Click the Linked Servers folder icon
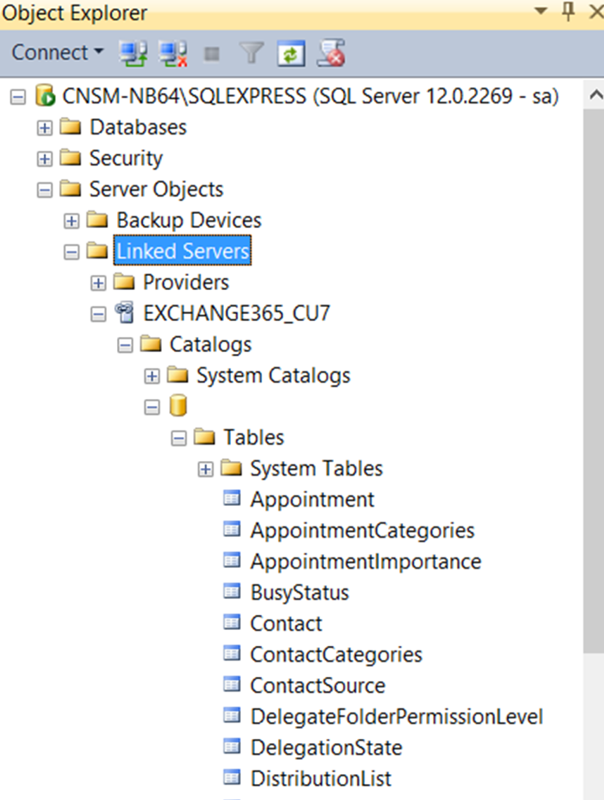604x800 pixels. click(96, 251)
